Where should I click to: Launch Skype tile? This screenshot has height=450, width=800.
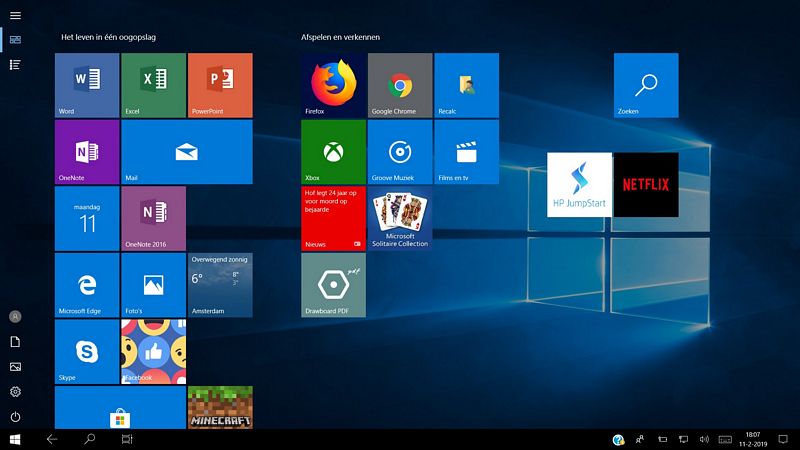[x=87, y=352]
